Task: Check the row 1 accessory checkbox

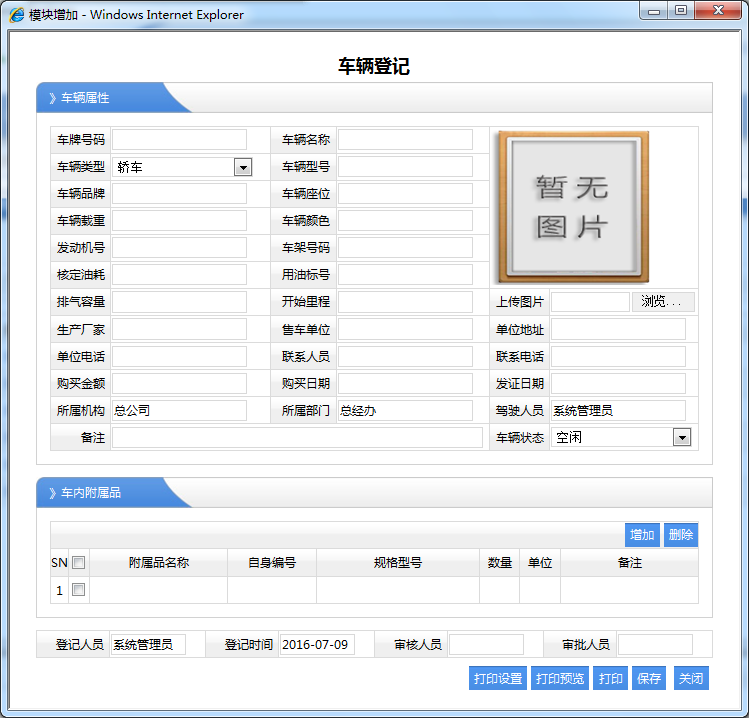Action: pyautogui.click(x=79, y=590)
